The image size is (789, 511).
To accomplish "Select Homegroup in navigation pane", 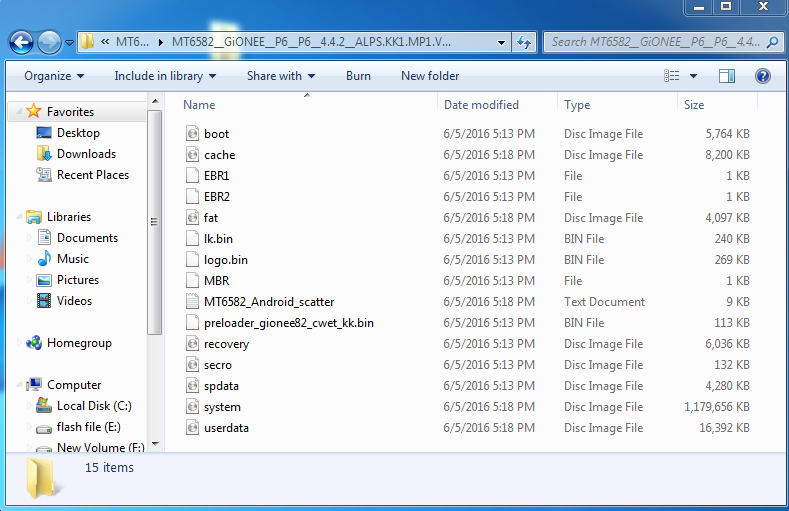I will tap(79, 343).
